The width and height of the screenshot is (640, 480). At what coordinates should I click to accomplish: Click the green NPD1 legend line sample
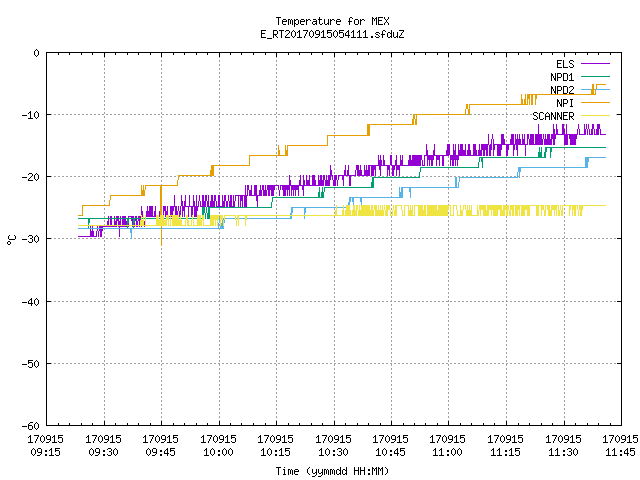pyautogui.click(x=595, y=76)
